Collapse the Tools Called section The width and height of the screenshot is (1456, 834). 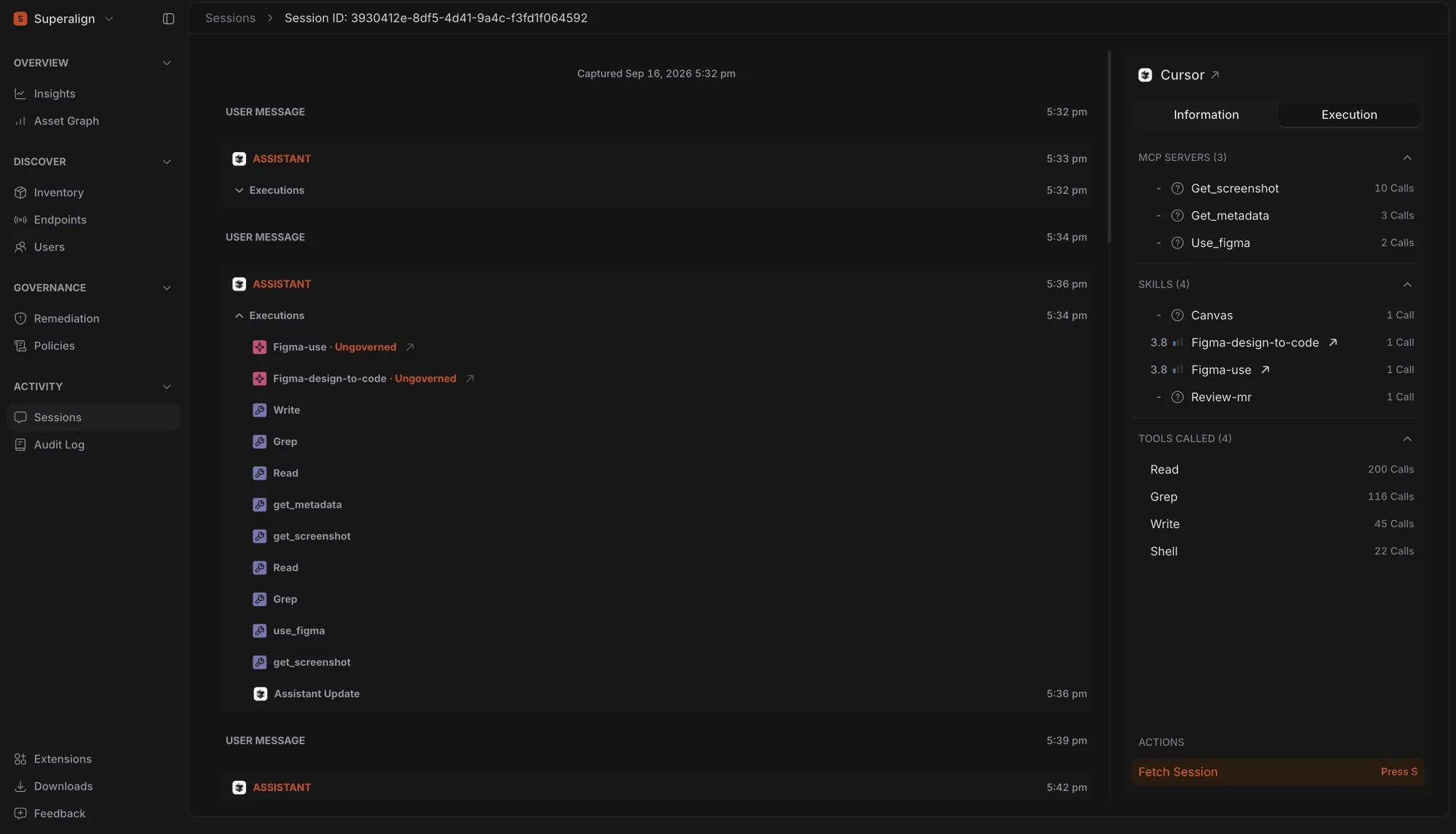tap(1407, 439)
